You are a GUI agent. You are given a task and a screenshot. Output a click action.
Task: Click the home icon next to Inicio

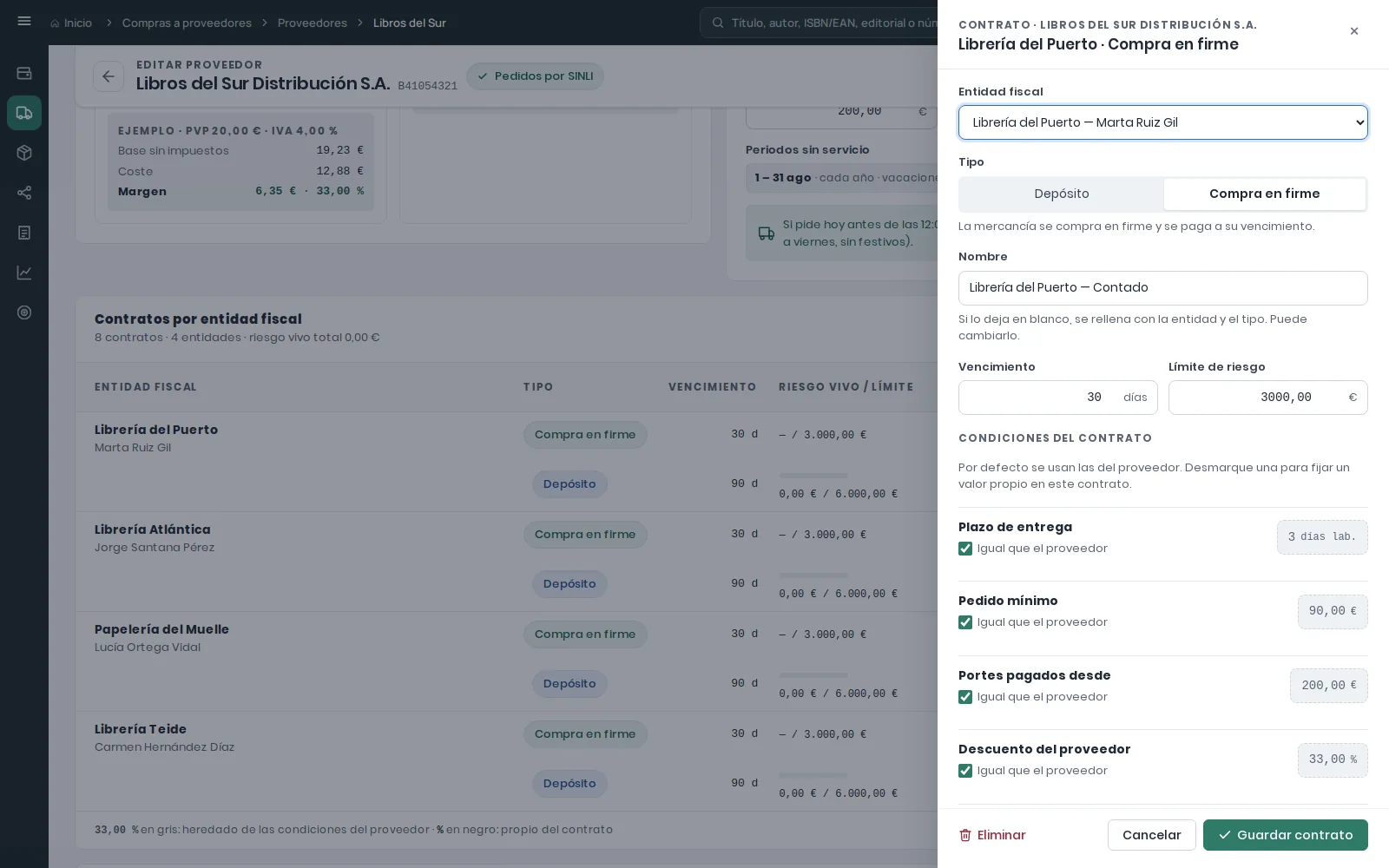(56, 23)
